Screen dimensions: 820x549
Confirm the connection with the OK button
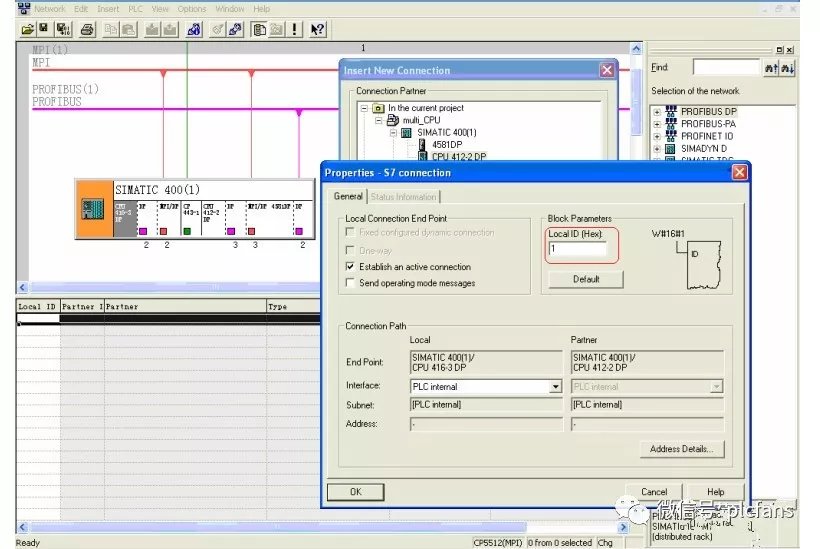pyautogui.click(x=355, y=492)
